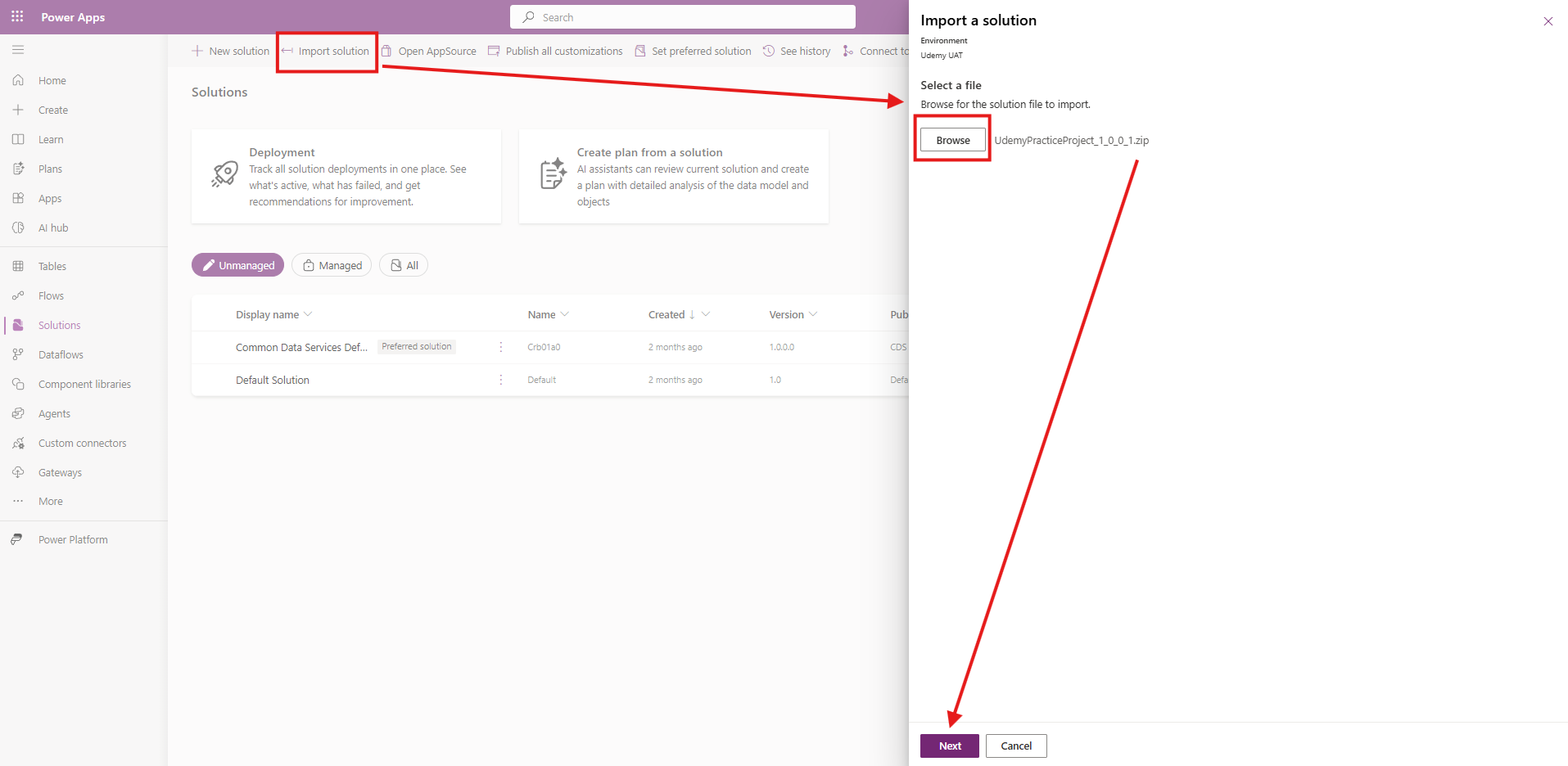
Task: Click the Next button
Action: (950, 746)
